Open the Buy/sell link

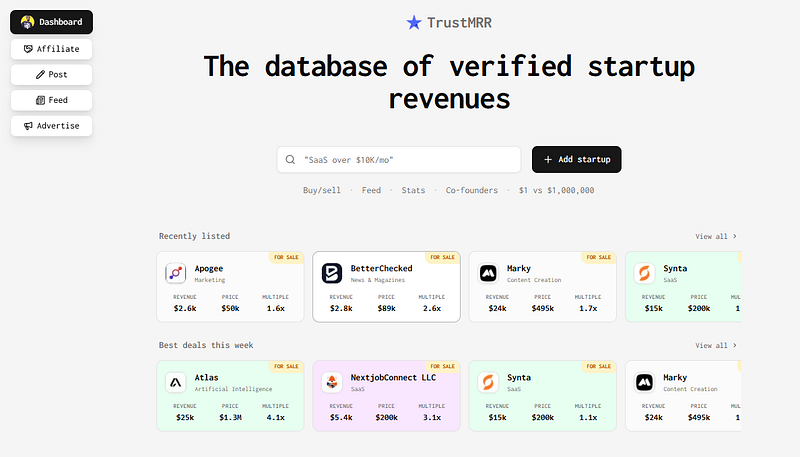point(321,190)
